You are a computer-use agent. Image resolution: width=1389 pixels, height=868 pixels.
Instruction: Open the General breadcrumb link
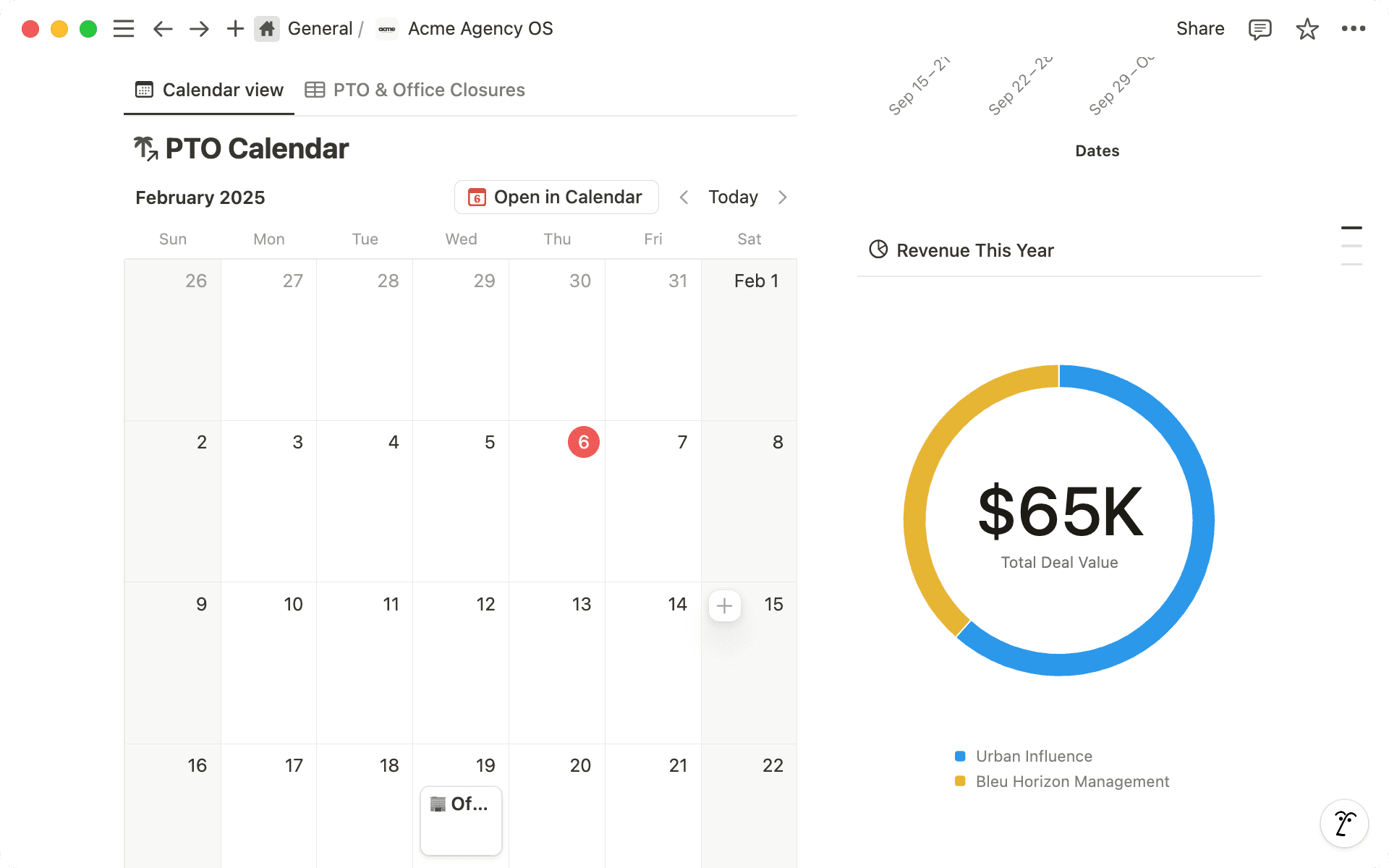320,28
